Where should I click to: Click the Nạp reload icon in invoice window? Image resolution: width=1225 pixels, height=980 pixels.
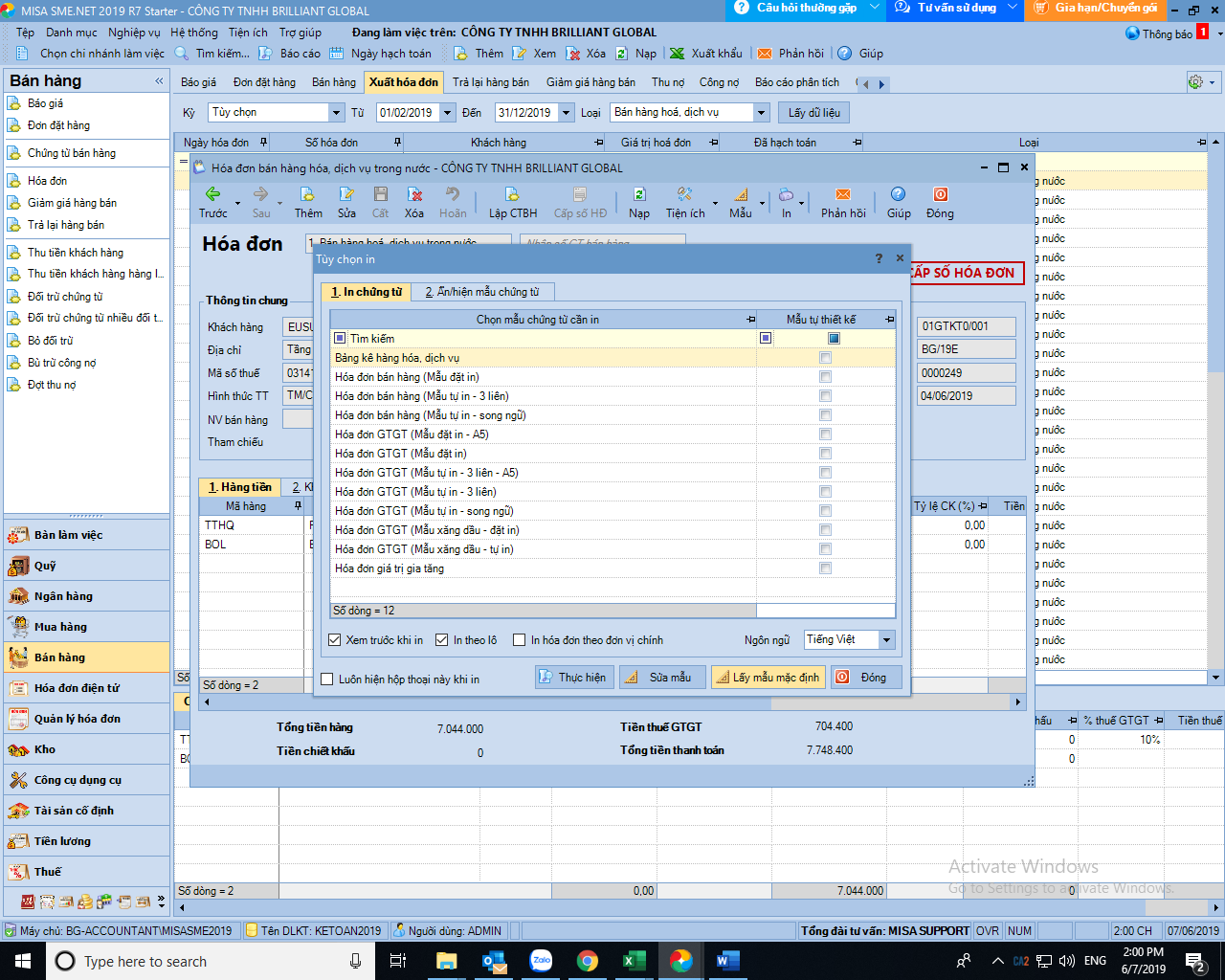(x=638, y=194)
